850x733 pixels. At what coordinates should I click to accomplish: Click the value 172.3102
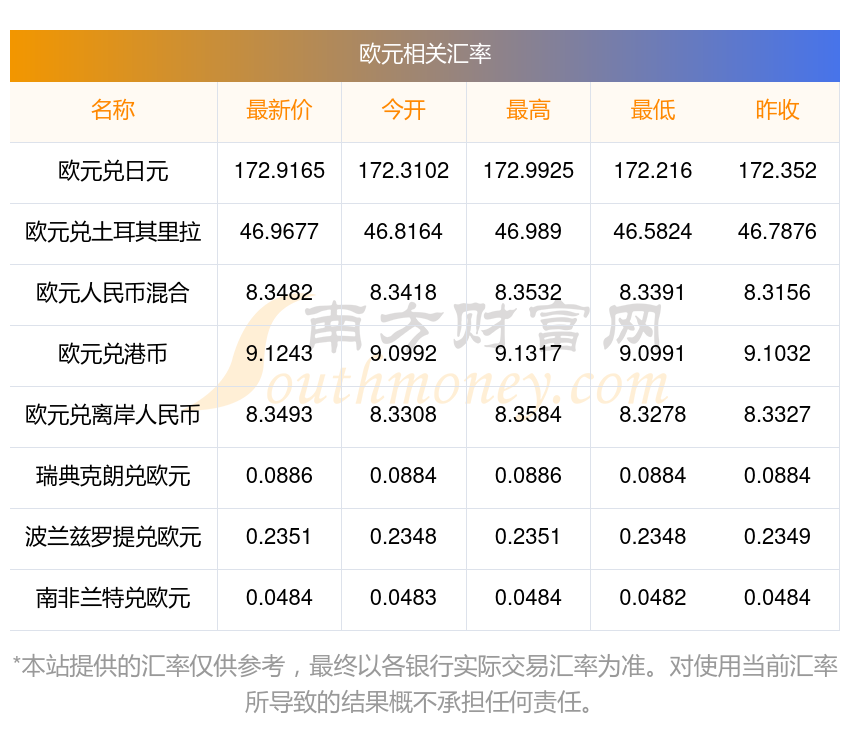403,171
